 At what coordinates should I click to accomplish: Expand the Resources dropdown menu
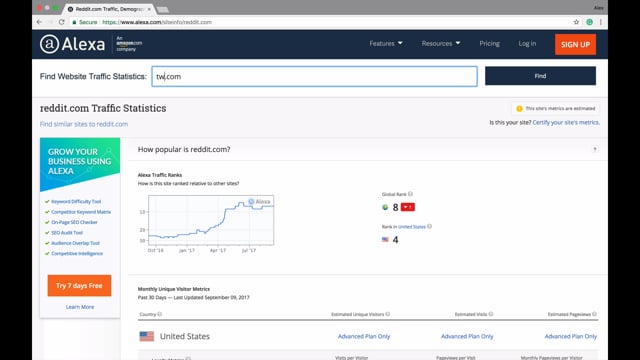(441, 43)
